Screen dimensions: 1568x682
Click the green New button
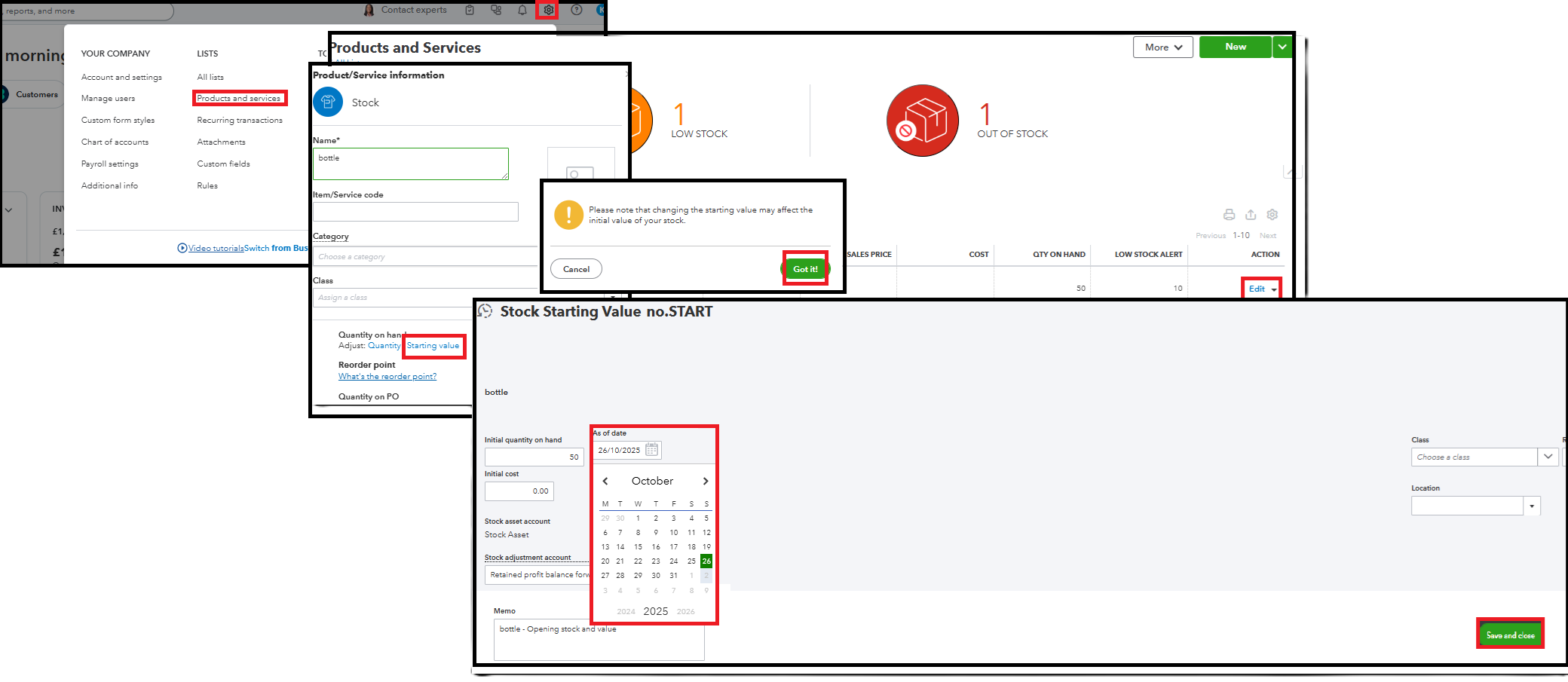point(1236,47)
